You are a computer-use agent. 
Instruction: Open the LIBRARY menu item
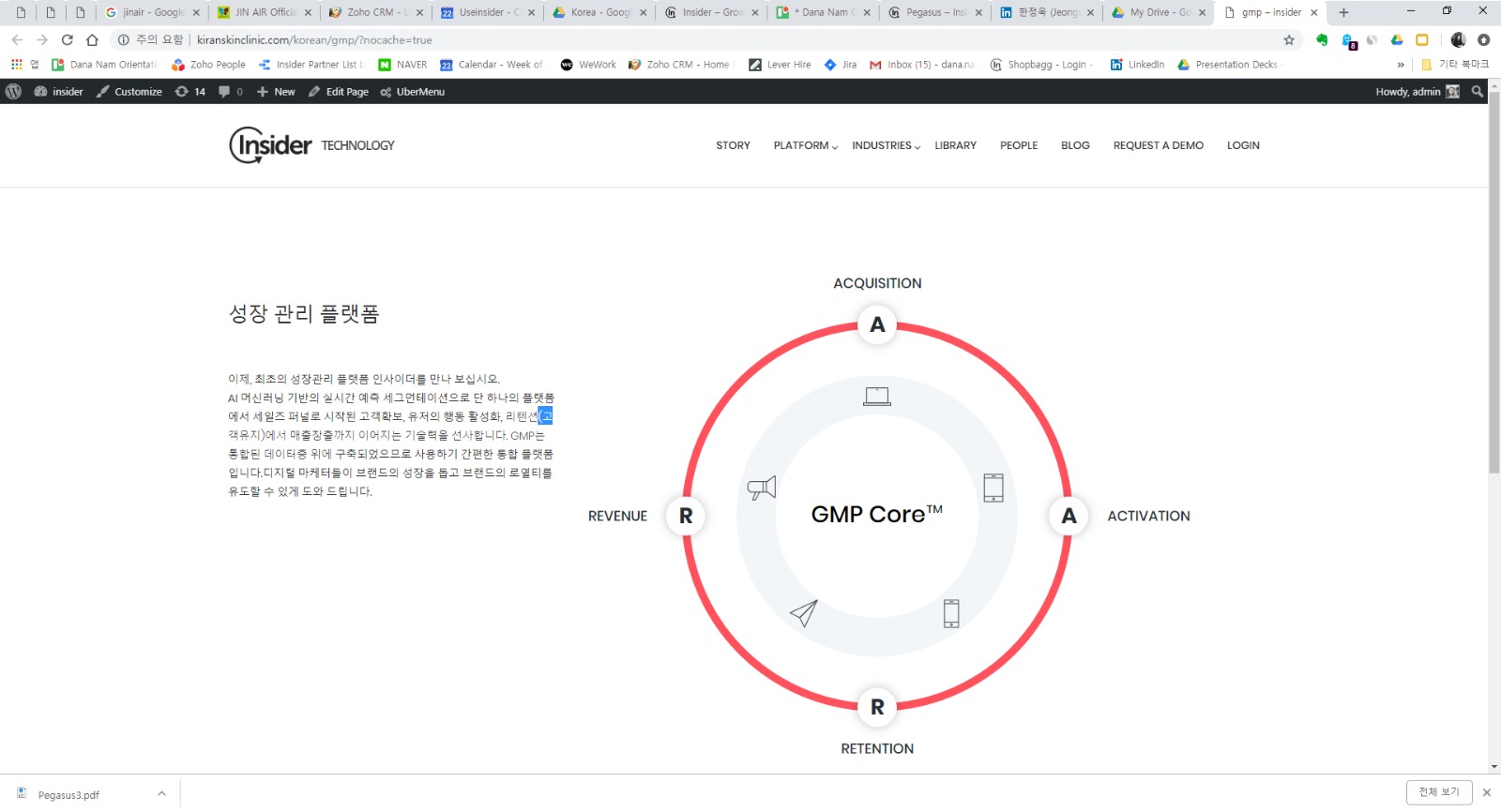tap(955, 145)
